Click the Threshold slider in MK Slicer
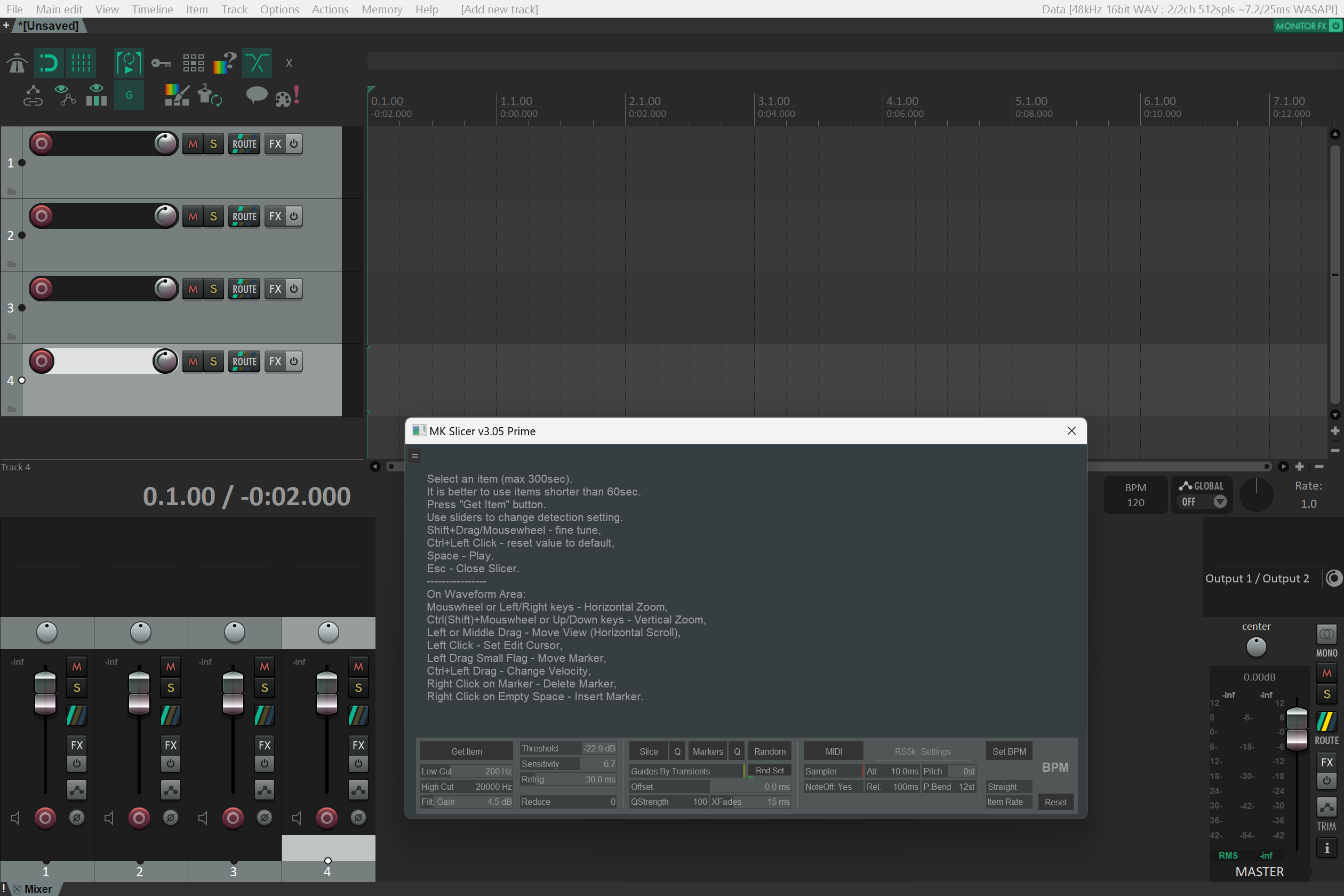The image size is (1344, 896). pos(567,749)
